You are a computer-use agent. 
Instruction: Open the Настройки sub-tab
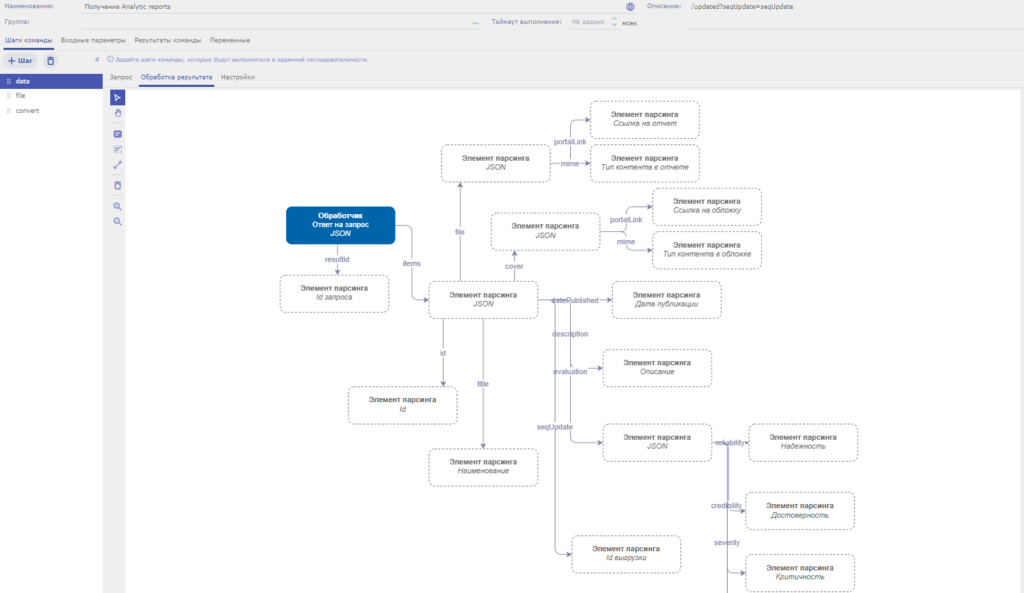coord(238,77)
